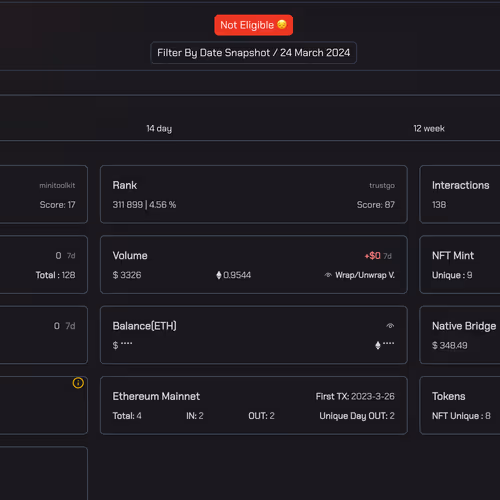The image size is (500, 500).
Task: Click the Interactions card
Action: [460, 194]
